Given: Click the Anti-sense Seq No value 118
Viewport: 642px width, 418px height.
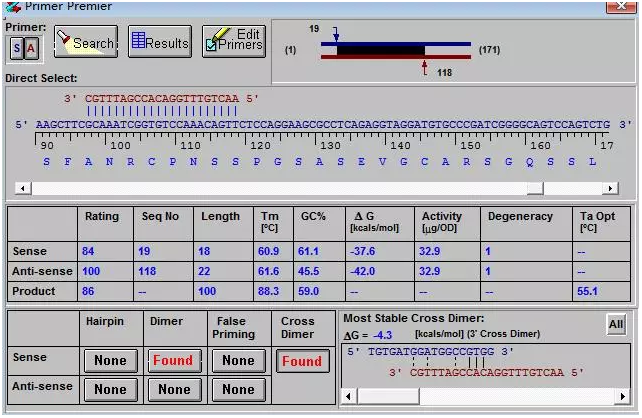Looking at the screenshot, I should (147, 271).
